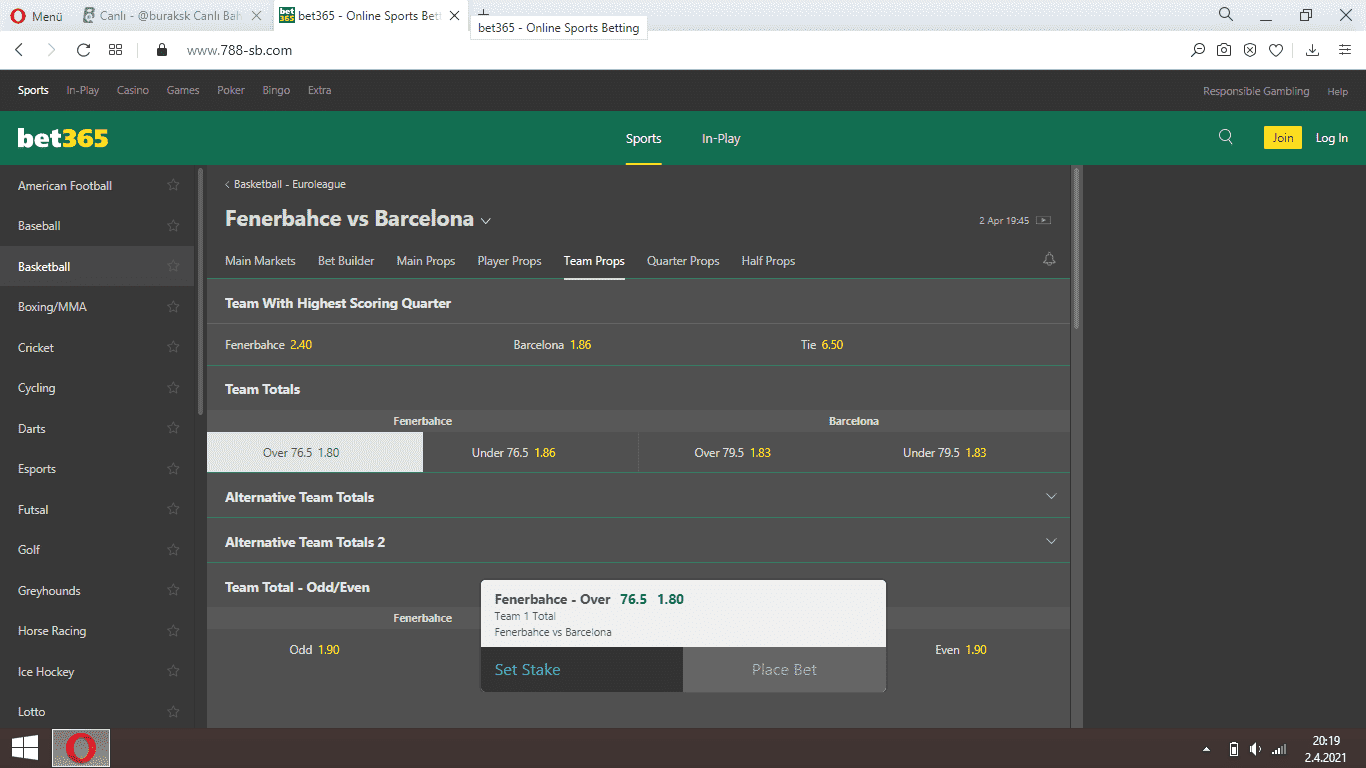The image size is (1366, 768).
Task: Show hidden tray icons arrow
Action: (x=1206, y=749)
